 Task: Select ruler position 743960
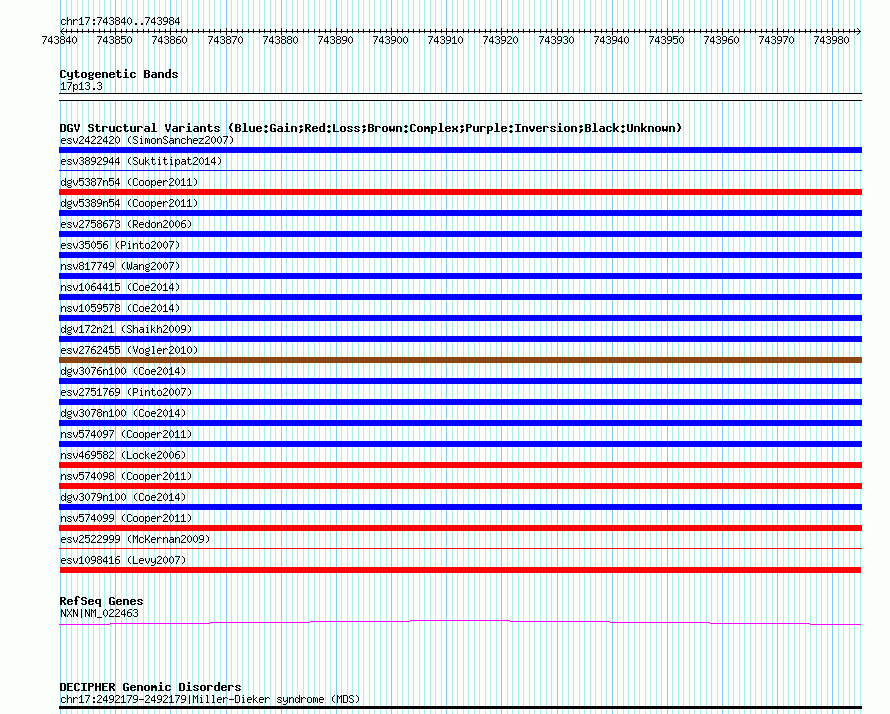(x=721, y=40)
